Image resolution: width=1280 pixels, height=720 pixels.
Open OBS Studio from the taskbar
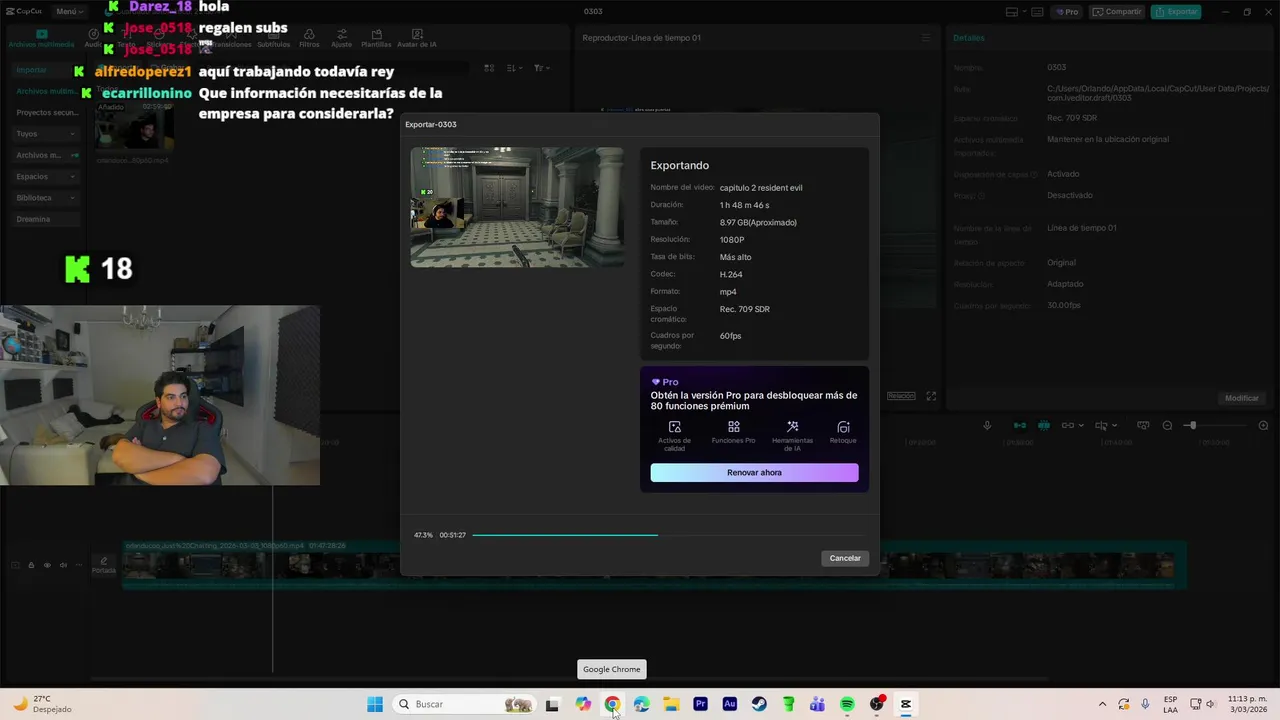(877, 704)
